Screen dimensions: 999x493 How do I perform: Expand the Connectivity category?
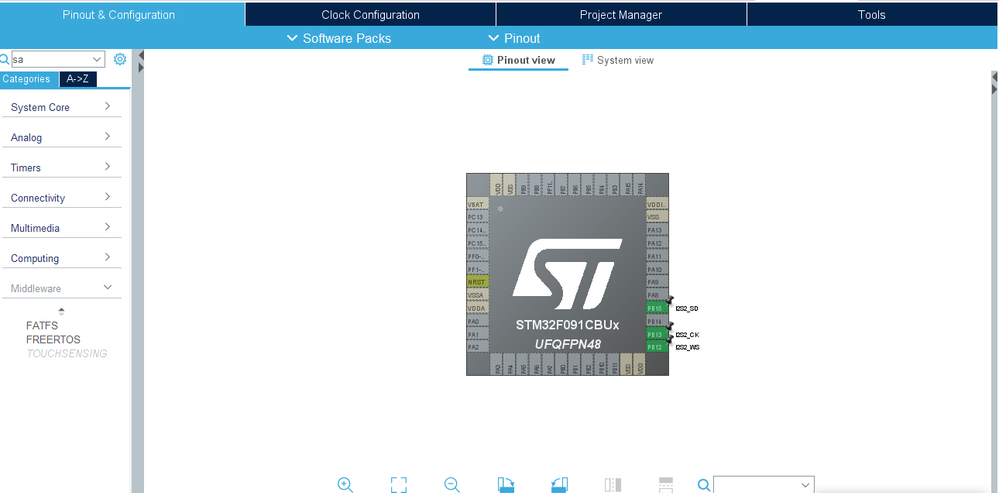pyautogui.click(x=61, y=197)
